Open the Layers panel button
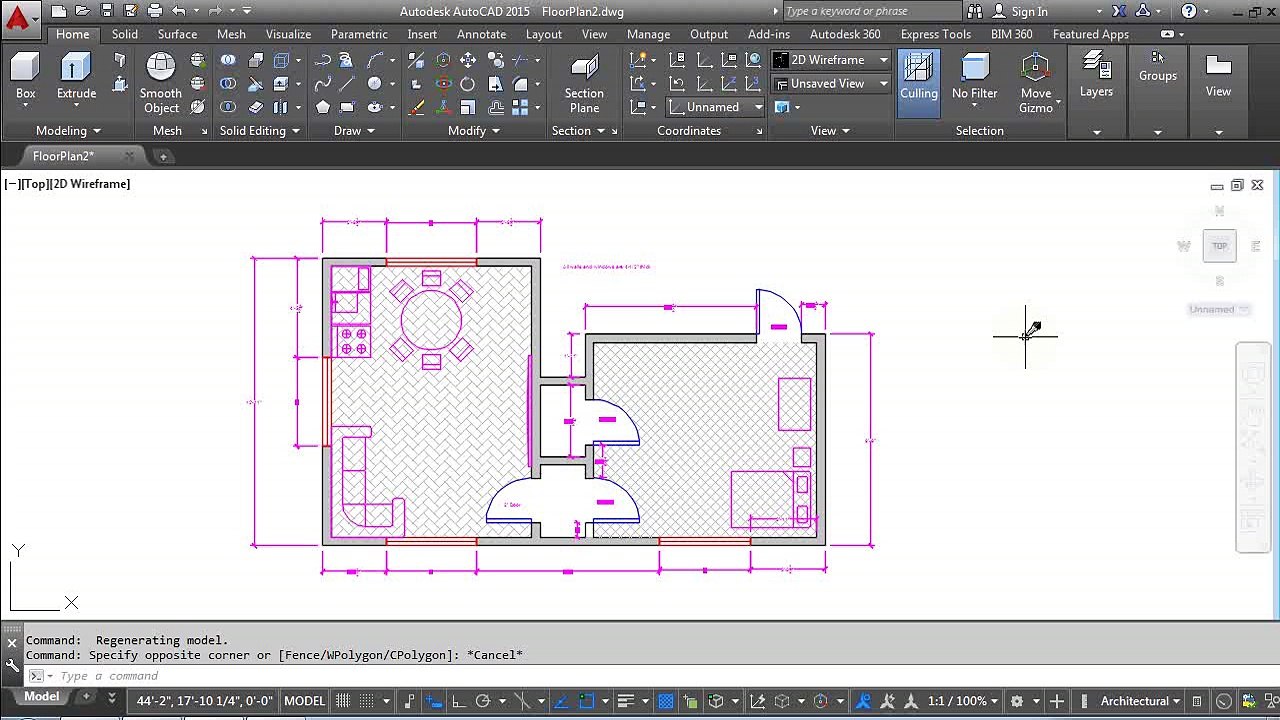Viewport: 1280px width, 720px height. [x=1096, y=77]
